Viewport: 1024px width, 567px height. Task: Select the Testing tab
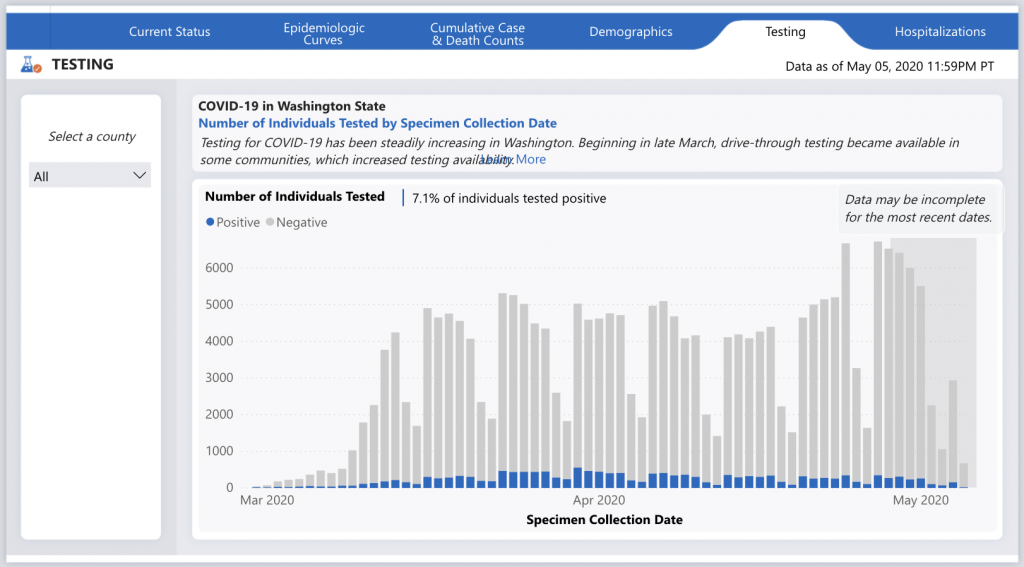(785, 32)
